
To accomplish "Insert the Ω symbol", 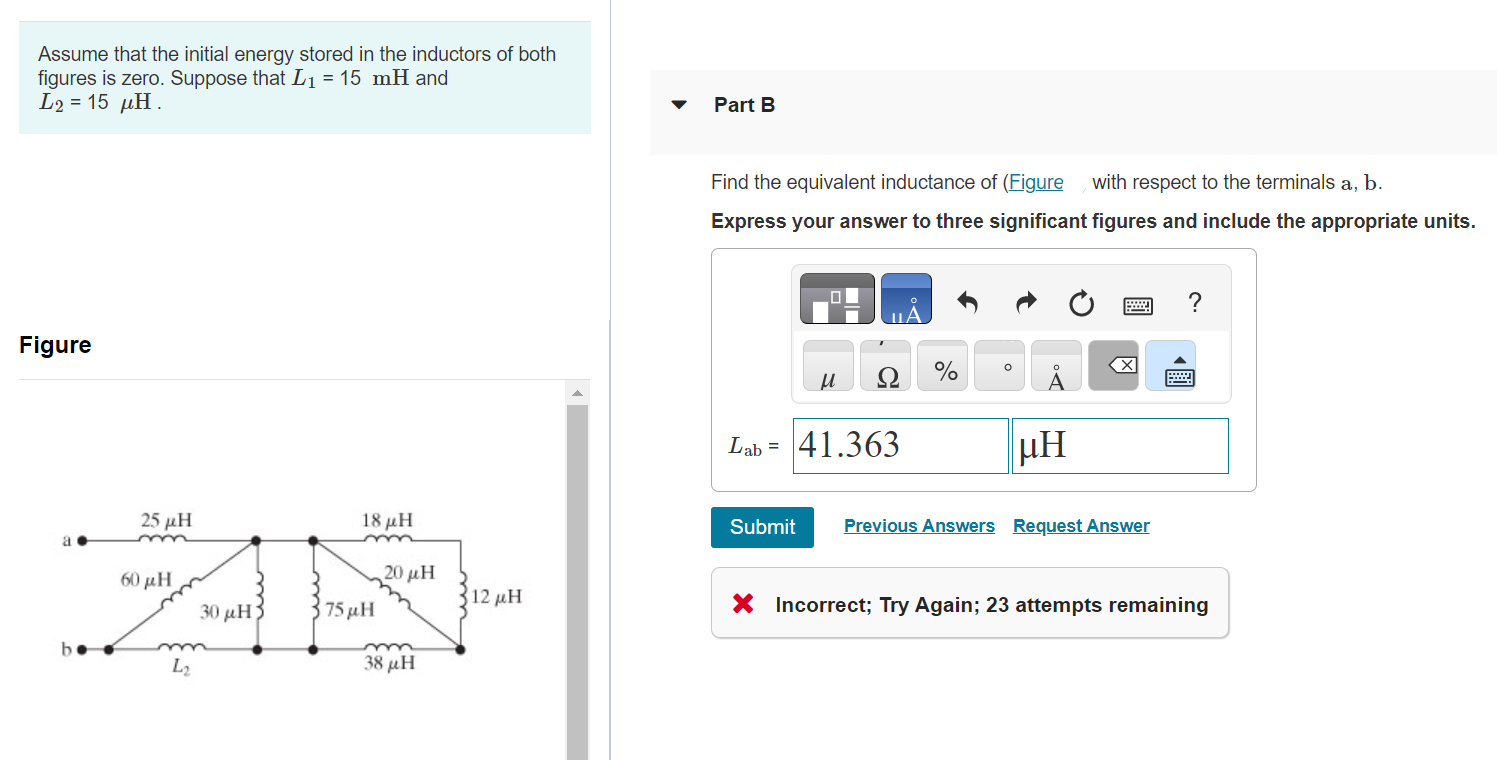I will [x=885, y=365].
